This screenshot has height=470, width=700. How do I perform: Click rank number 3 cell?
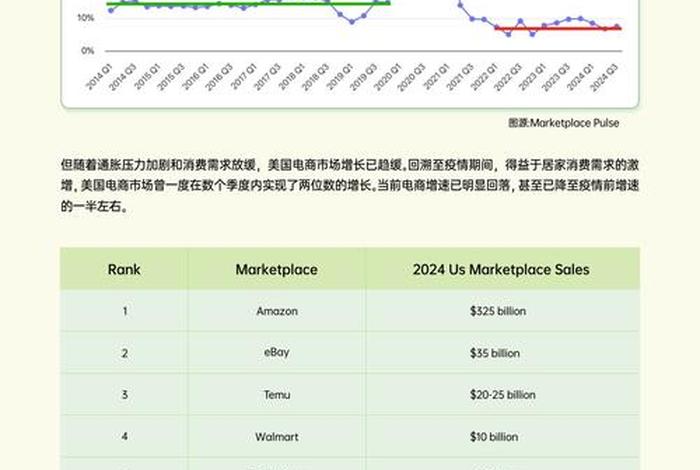[x=125, y=395]
